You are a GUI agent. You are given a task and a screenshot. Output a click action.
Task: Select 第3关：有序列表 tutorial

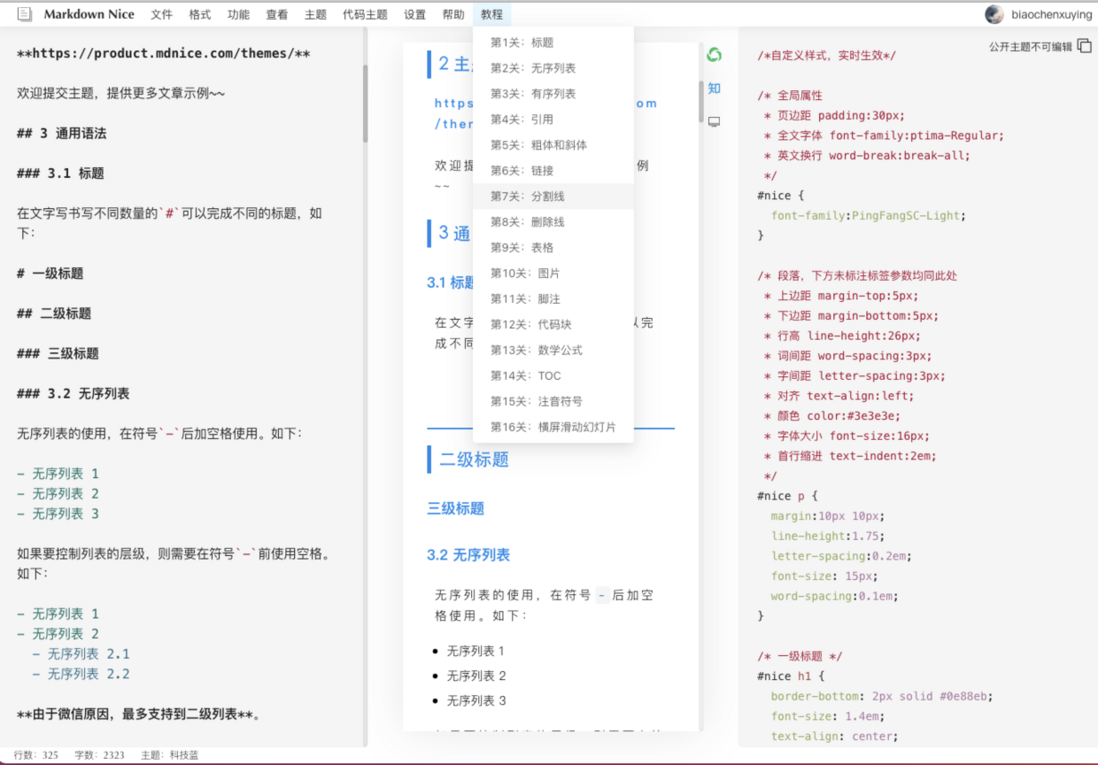[x=553, y=94]
